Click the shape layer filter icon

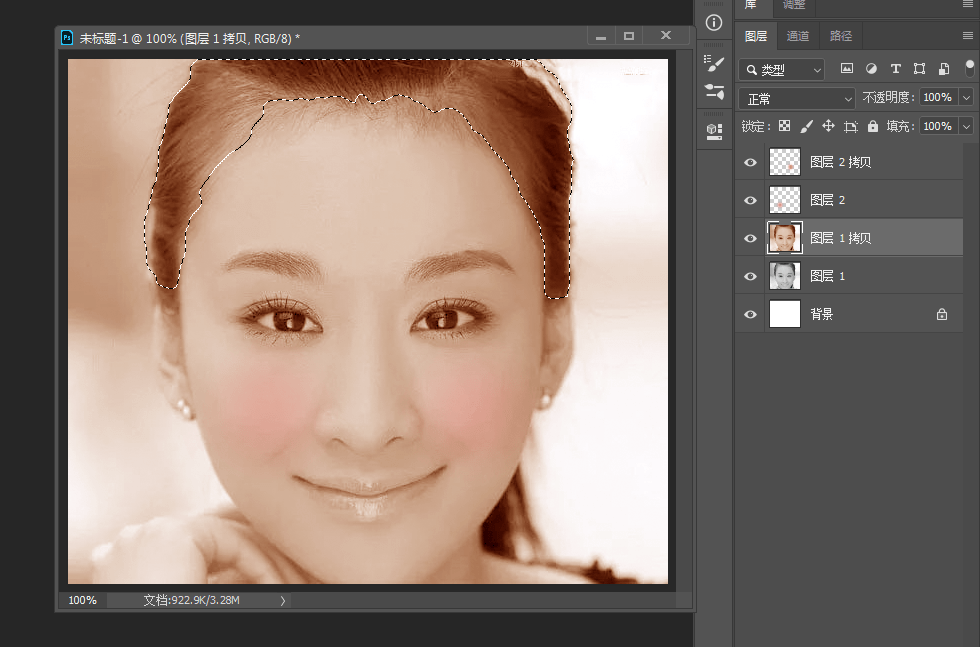pyautogui.click(x=919, y=69)
